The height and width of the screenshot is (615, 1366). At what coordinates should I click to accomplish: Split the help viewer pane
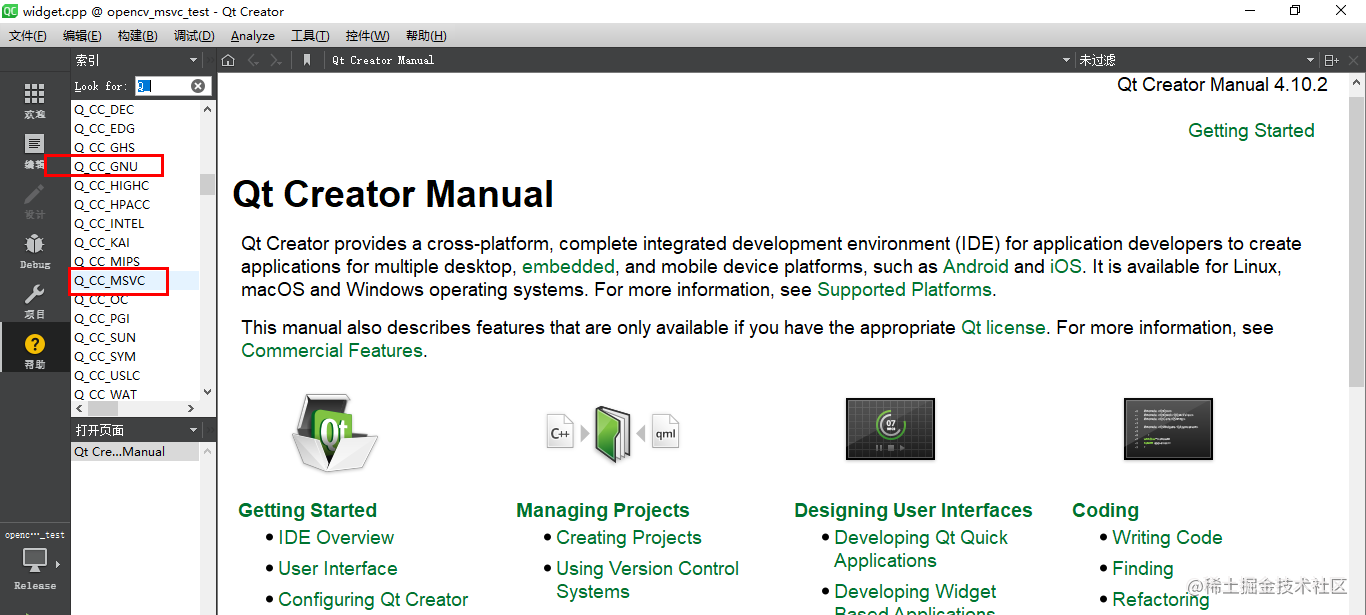[x=1331, y=60]
